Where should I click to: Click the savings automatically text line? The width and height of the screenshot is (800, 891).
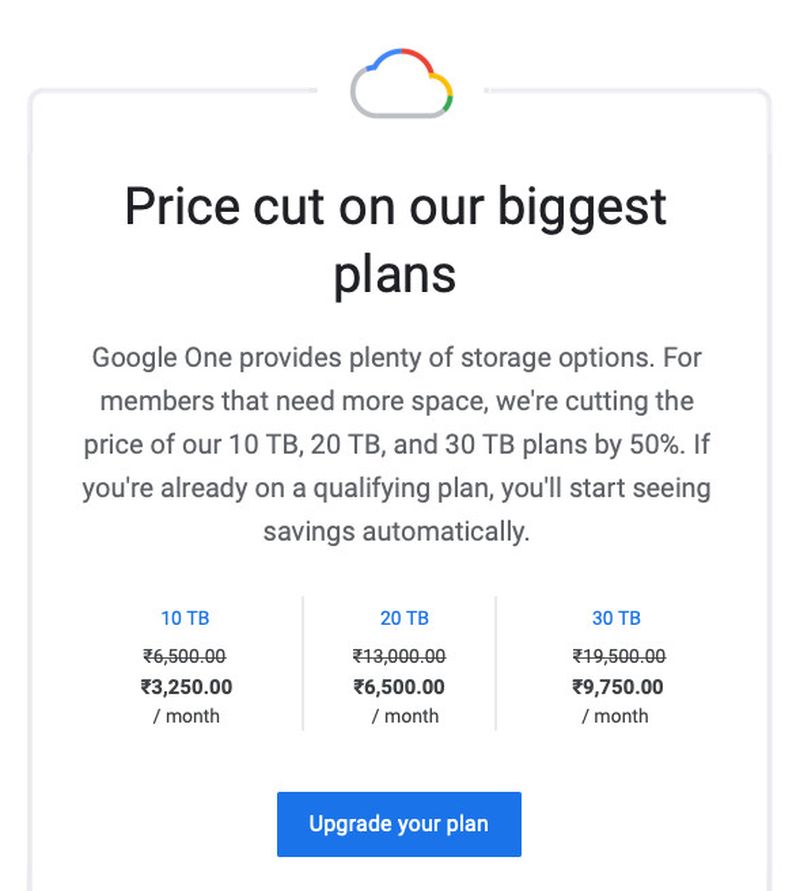click(x=397, y=532)
